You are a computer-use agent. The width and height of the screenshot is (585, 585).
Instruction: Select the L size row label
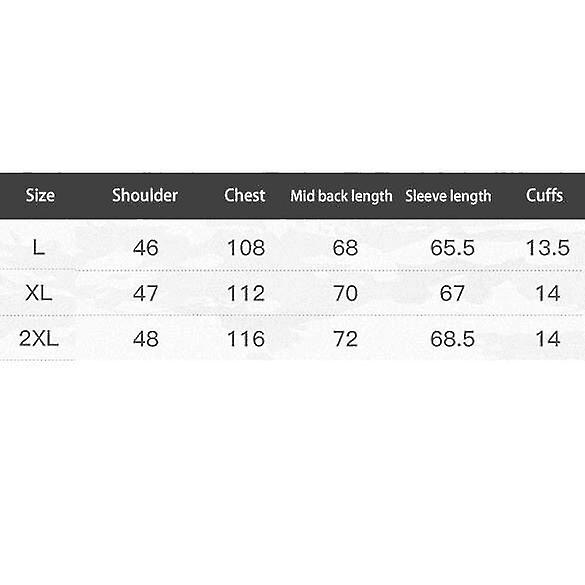[x=39, y=247]
